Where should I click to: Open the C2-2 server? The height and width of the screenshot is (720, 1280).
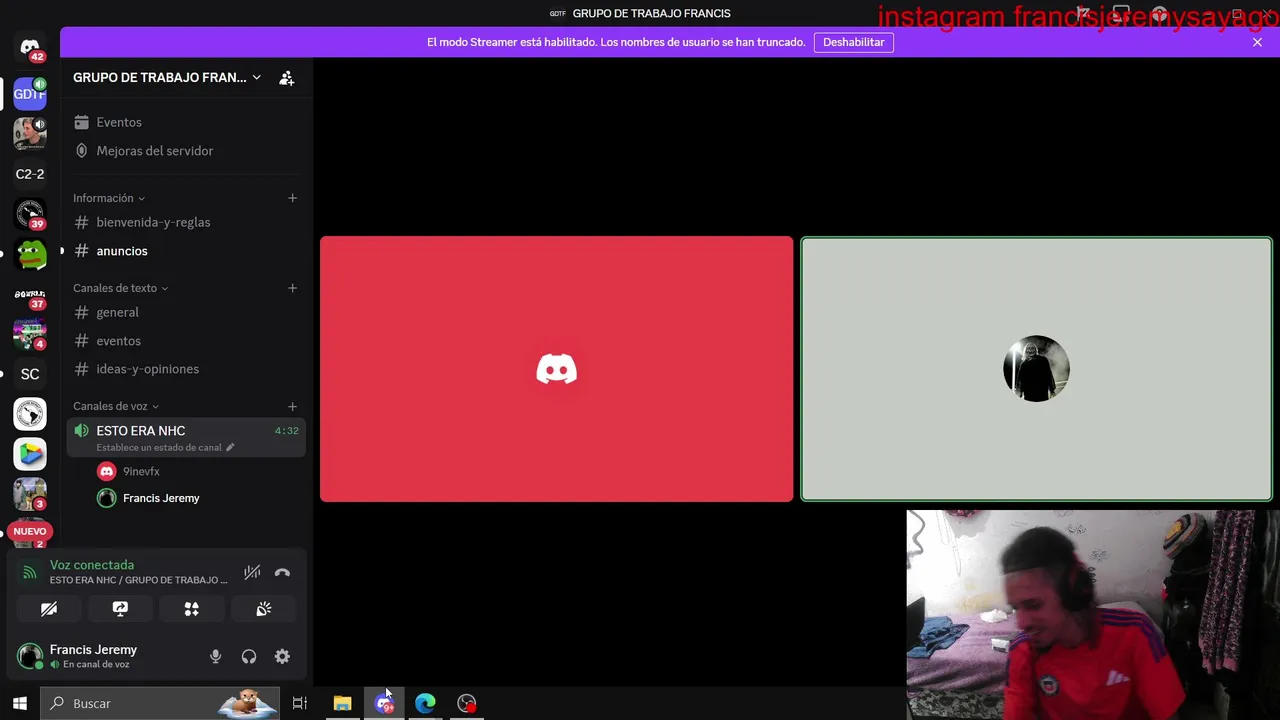pos(30,174)
